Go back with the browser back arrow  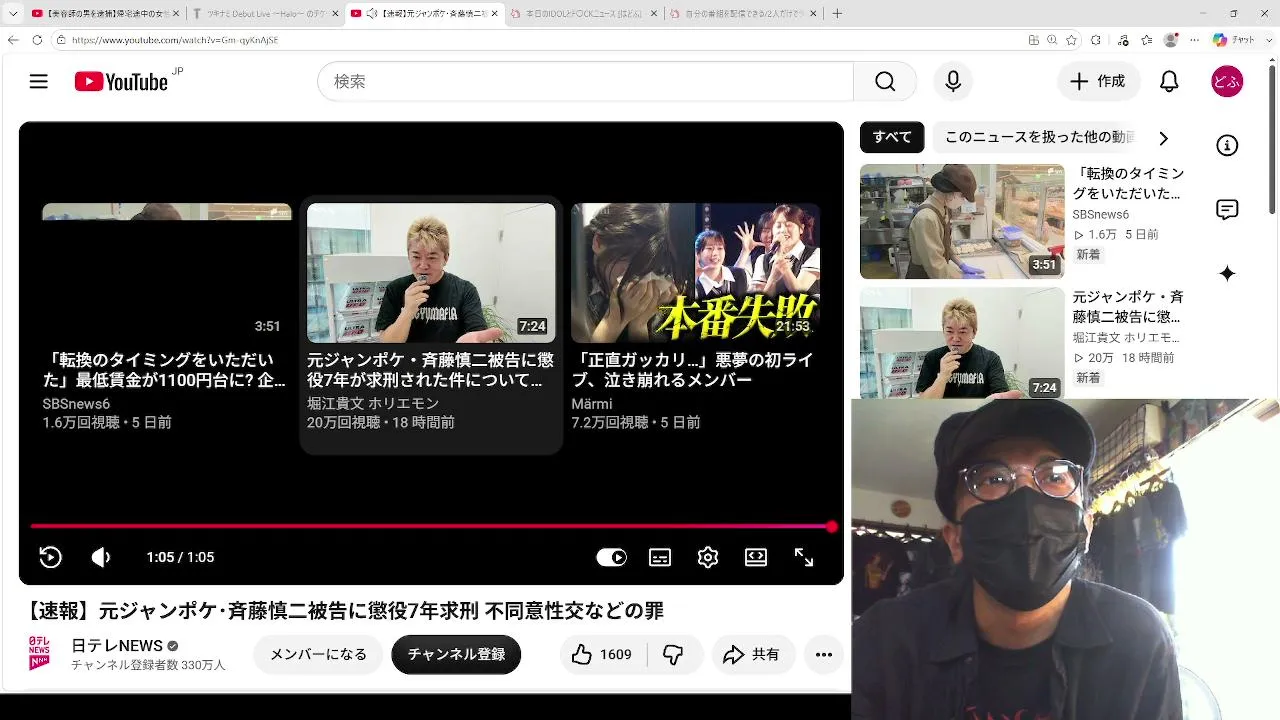click(13, 40)
